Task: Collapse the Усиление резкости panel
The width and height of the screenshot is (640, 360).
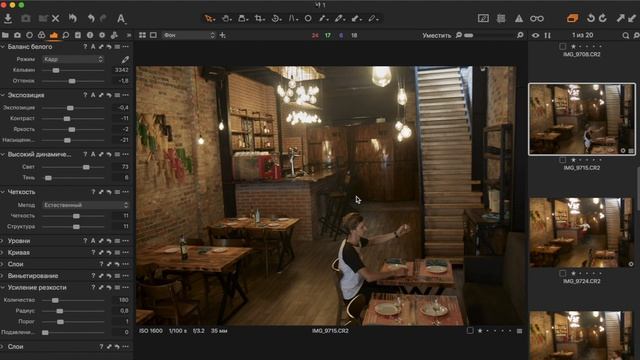Action: (3, 288)
